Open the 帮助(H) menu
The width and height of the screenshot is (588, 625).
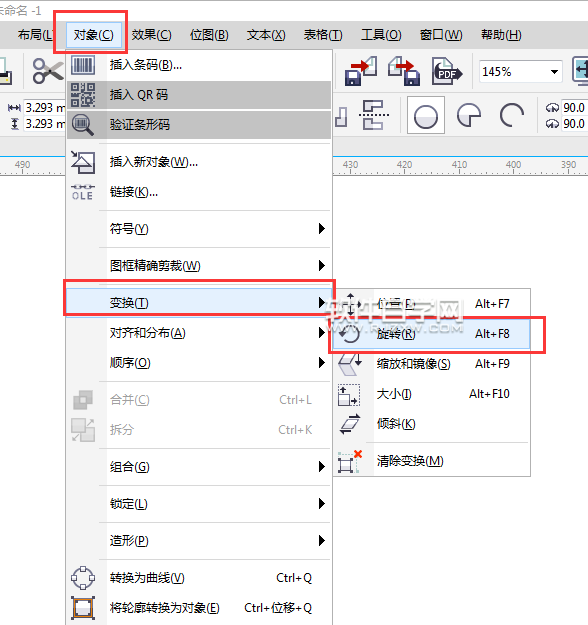(x=501, y=35)
